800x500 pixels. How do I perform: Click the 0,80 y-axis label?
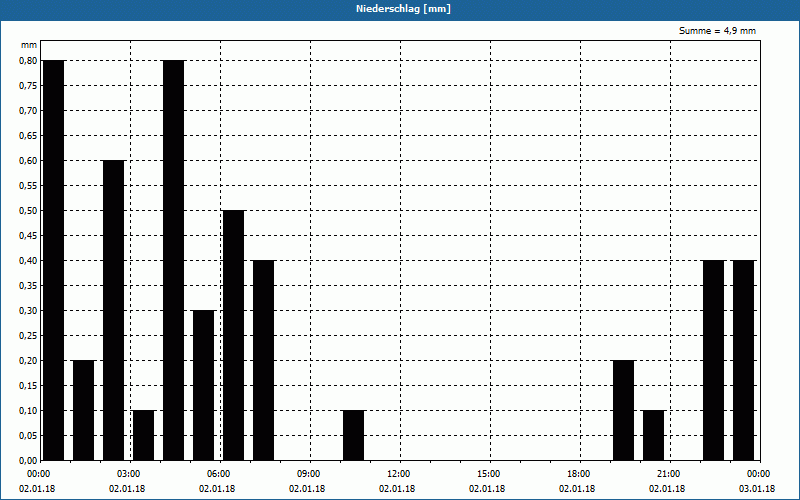28,61
